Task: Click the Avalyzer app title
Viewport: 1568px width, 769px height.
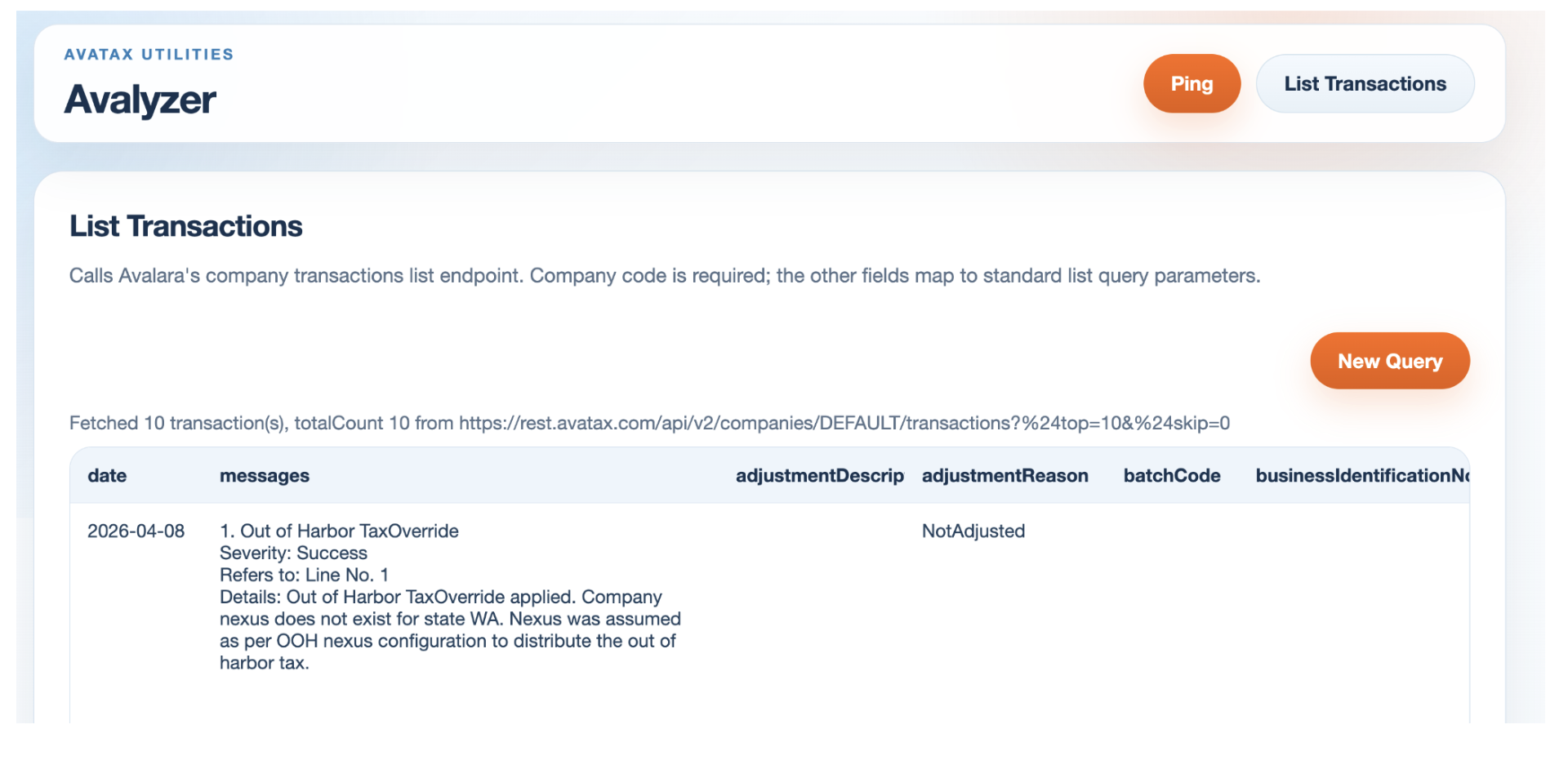Action: tap(140, 100)
